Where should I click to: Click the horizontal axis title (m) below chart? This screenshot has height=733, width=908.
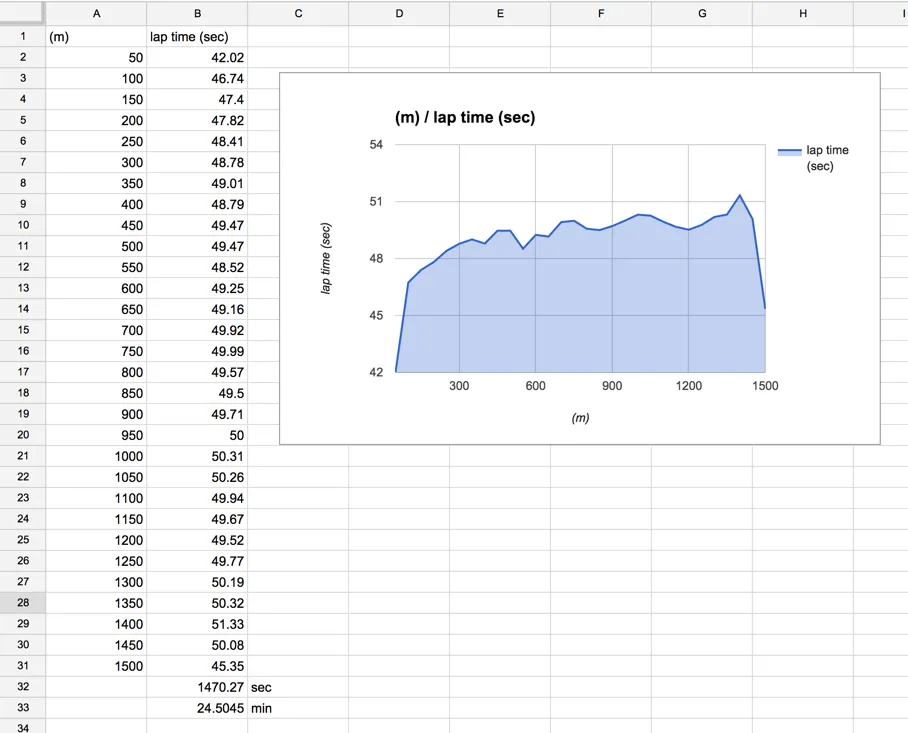pos(580,418)
